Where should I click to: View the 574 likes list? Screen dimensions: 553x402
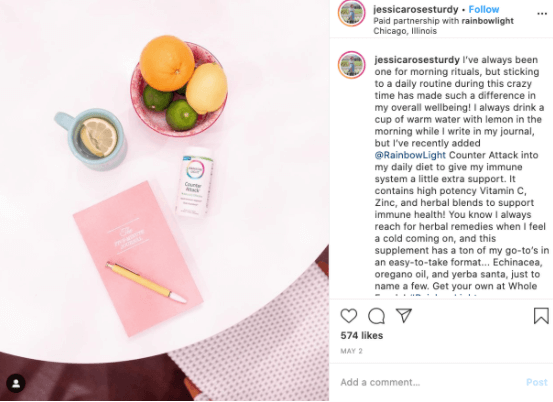(361, 335)
